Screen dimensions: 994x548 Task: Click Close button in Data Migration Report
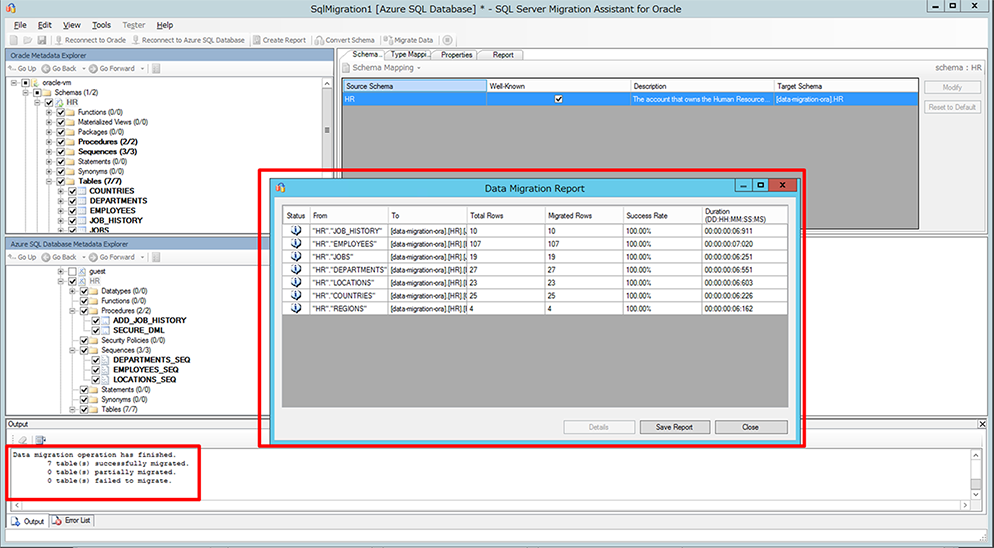tap(751, 427)
